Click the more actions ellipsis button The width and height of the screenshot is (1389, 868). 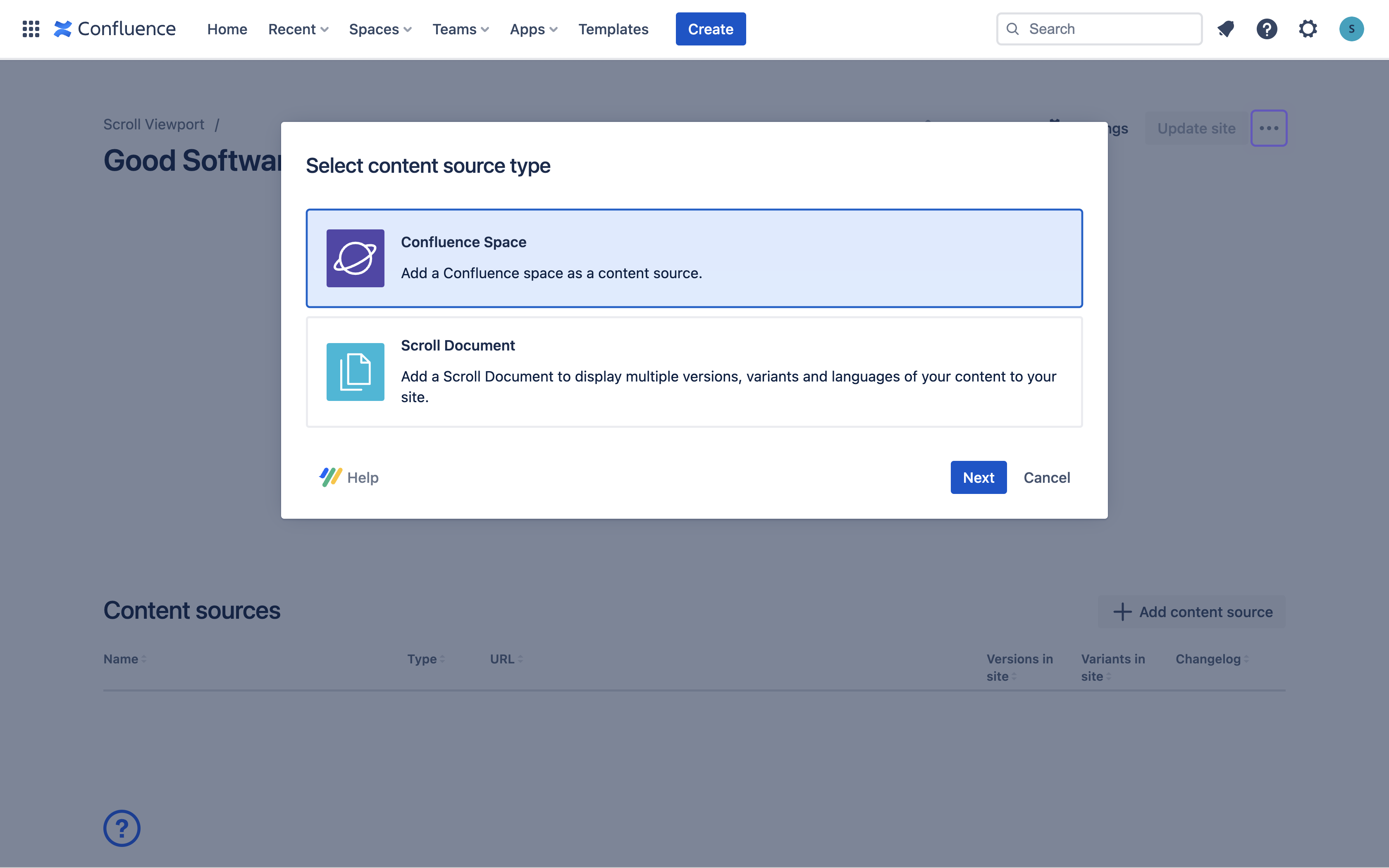[x=1269, y=128]
